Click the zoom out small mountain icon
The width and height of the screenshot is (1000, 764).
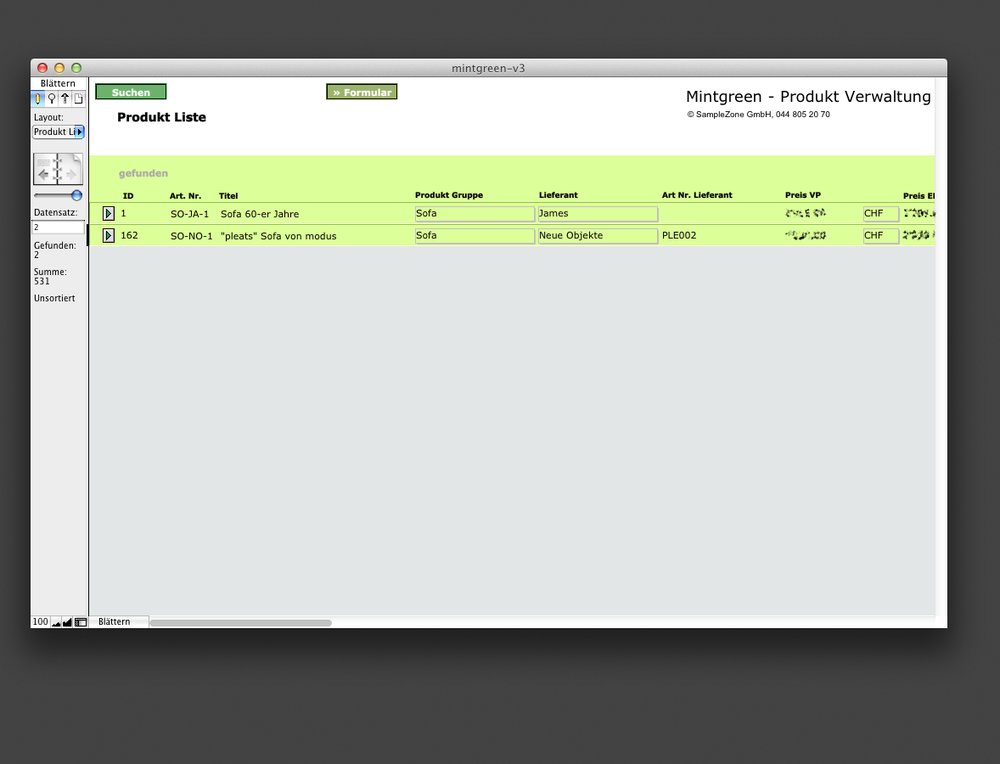click(x=56, y=622)
